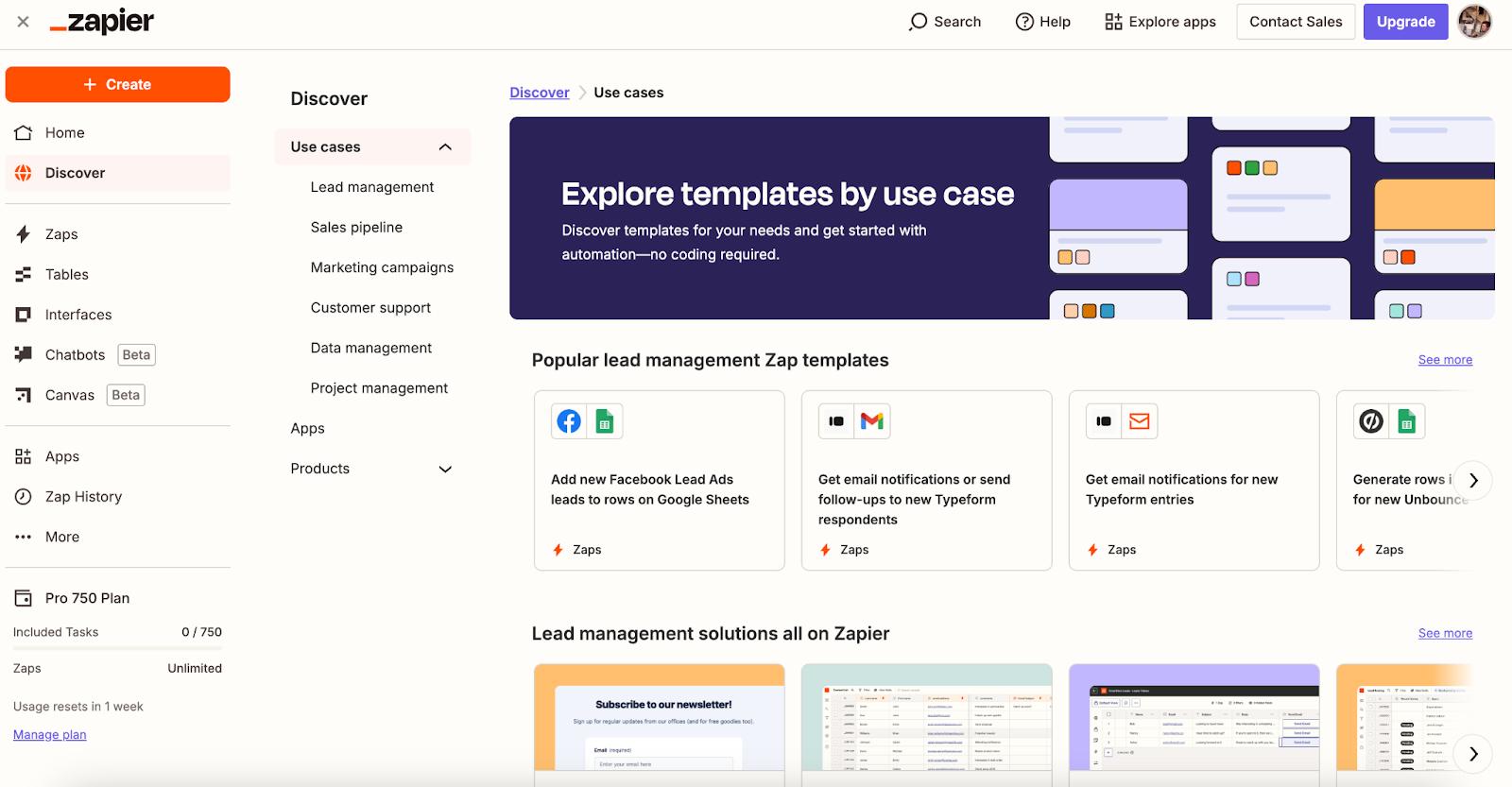Close the sidebar with the X icon
Image resolution: width=1512 pixels, height=787 pixels.
(24, 22)
